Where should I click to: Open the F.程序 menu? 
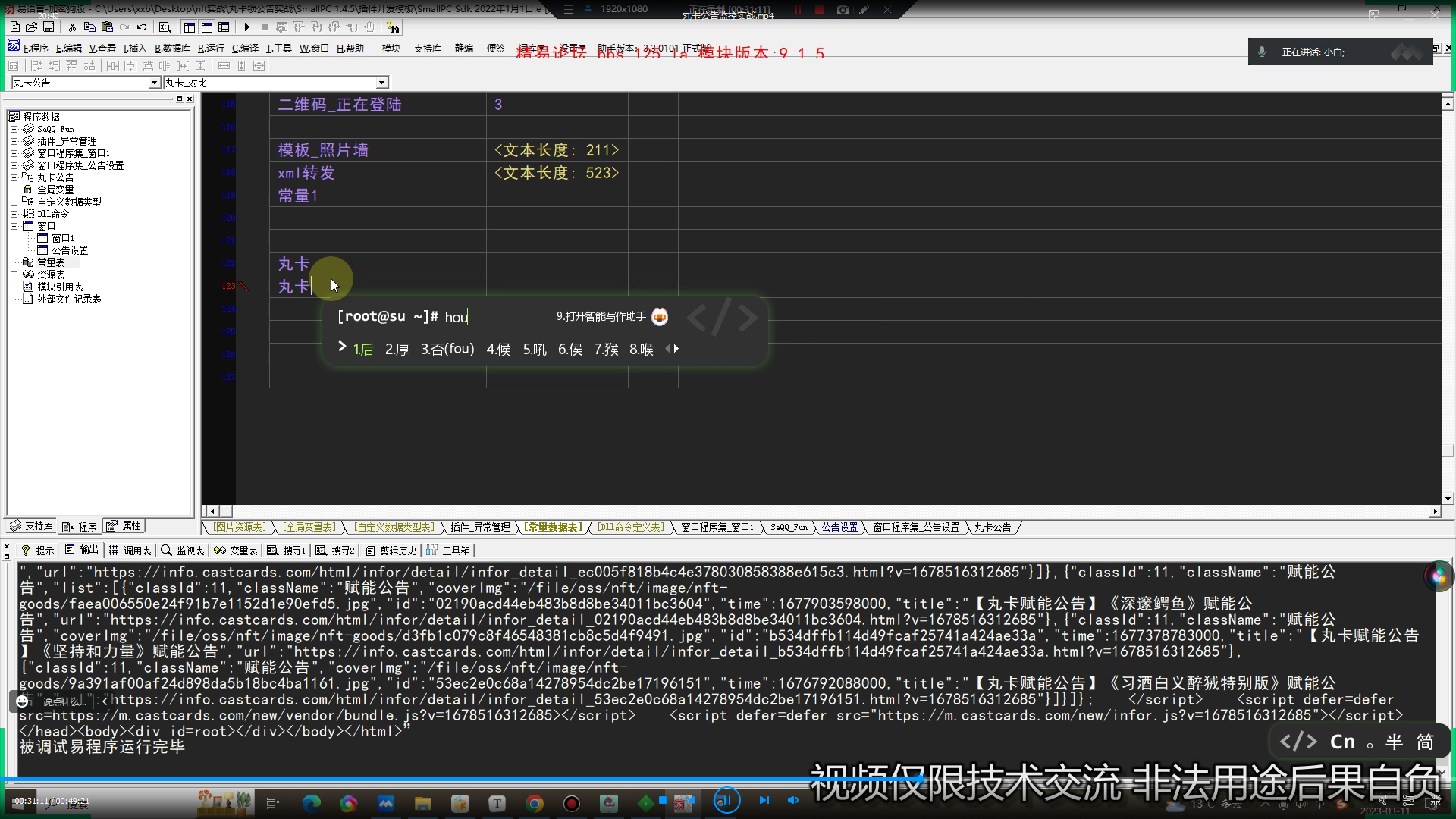pos(36,48)
